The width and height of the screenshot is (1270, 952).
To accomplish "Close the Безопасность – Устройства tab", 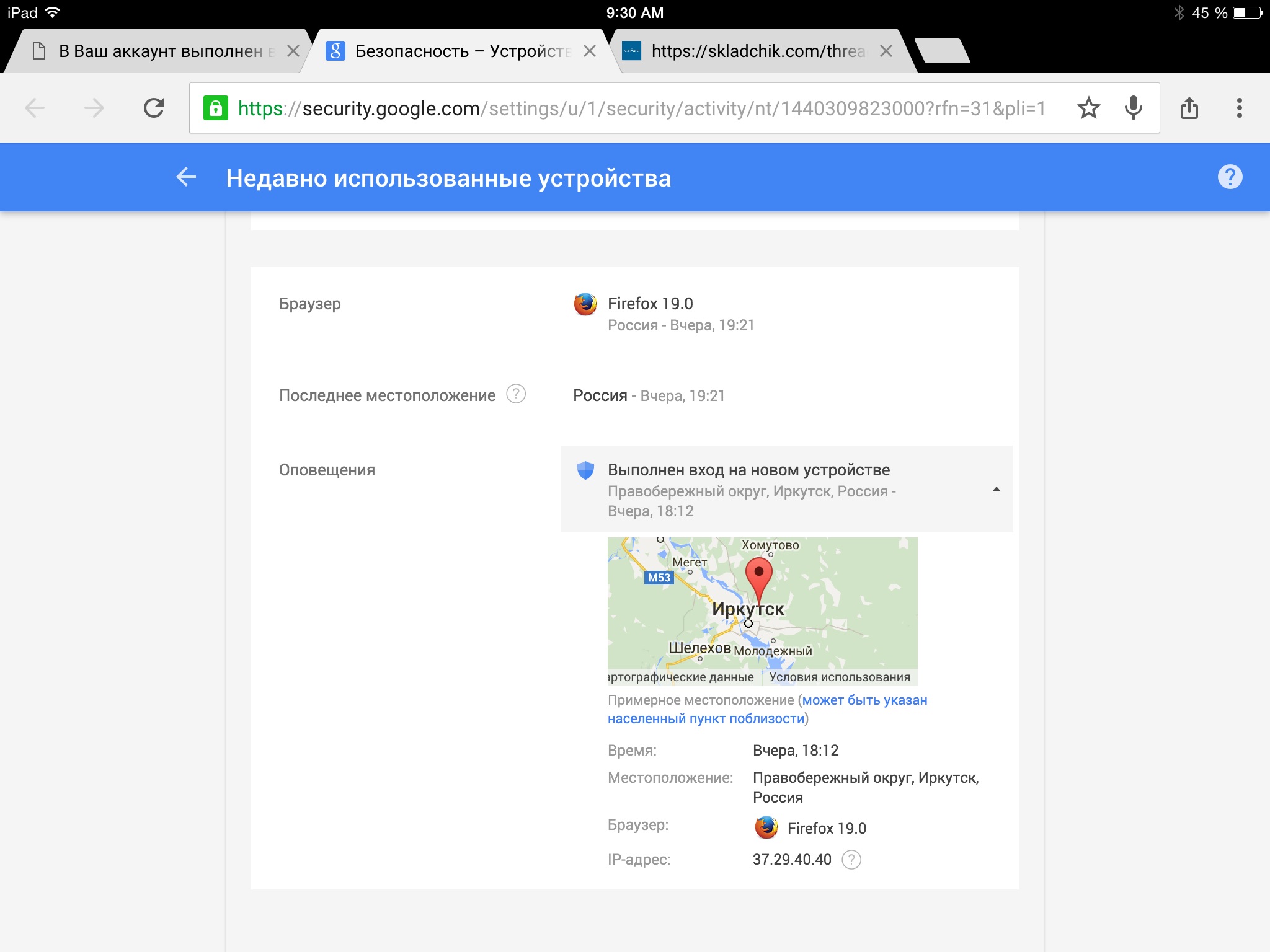I will [x=590, y=51].
